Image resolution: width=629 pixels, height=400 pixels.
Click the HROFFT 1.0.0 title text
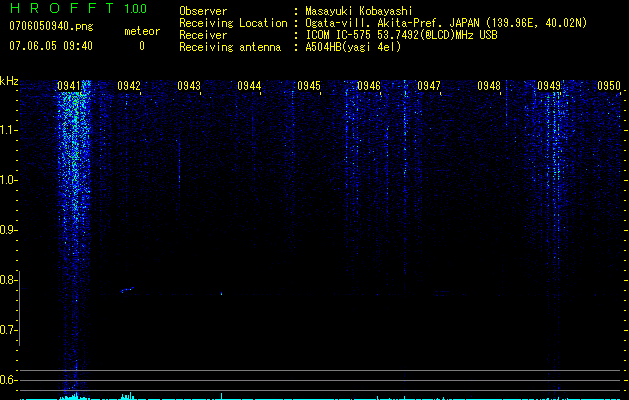click(x=78, y=8)
